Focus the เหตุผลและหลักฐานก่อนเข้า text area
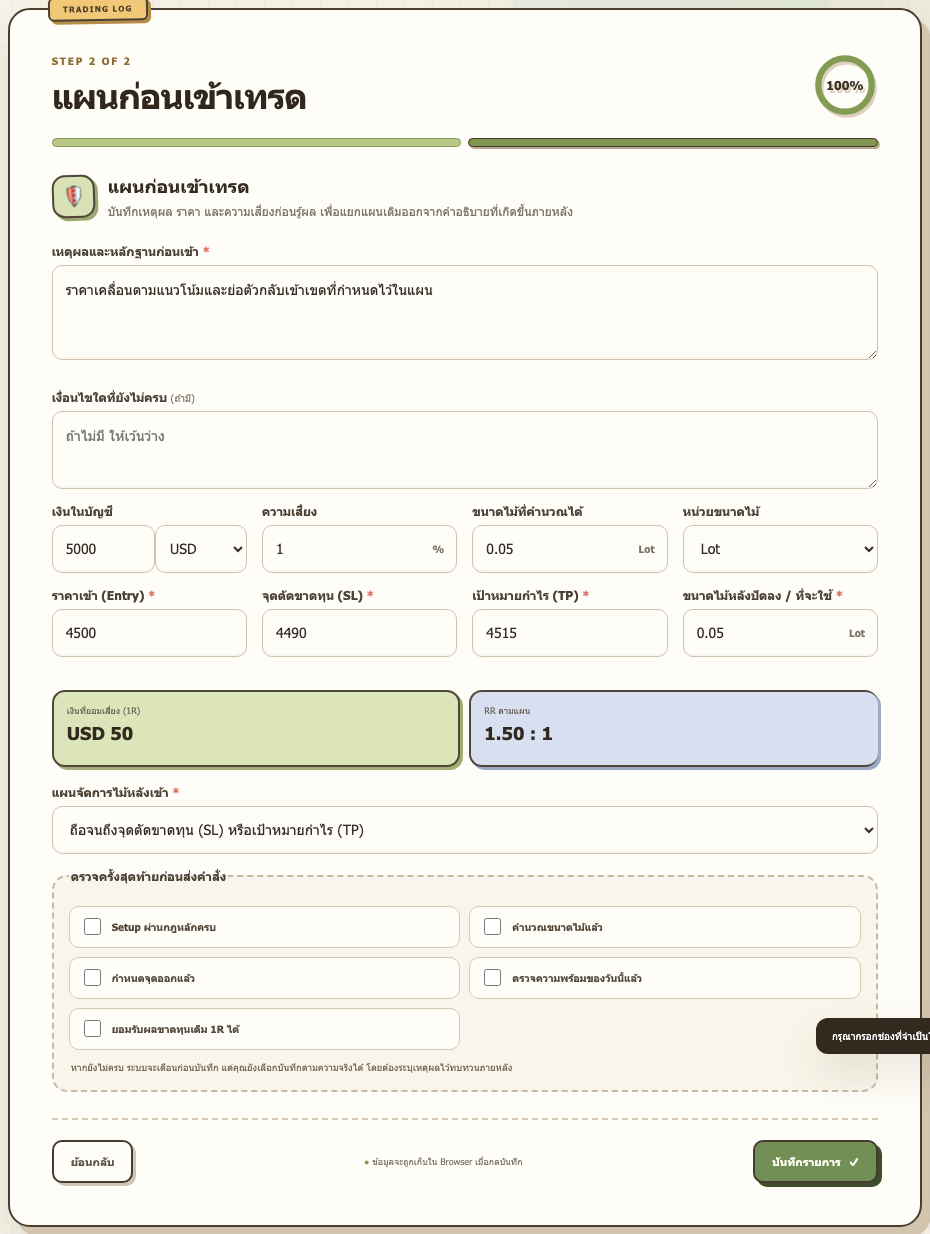This screenshot has width=930, height=1234. click(x=465, y=312)
